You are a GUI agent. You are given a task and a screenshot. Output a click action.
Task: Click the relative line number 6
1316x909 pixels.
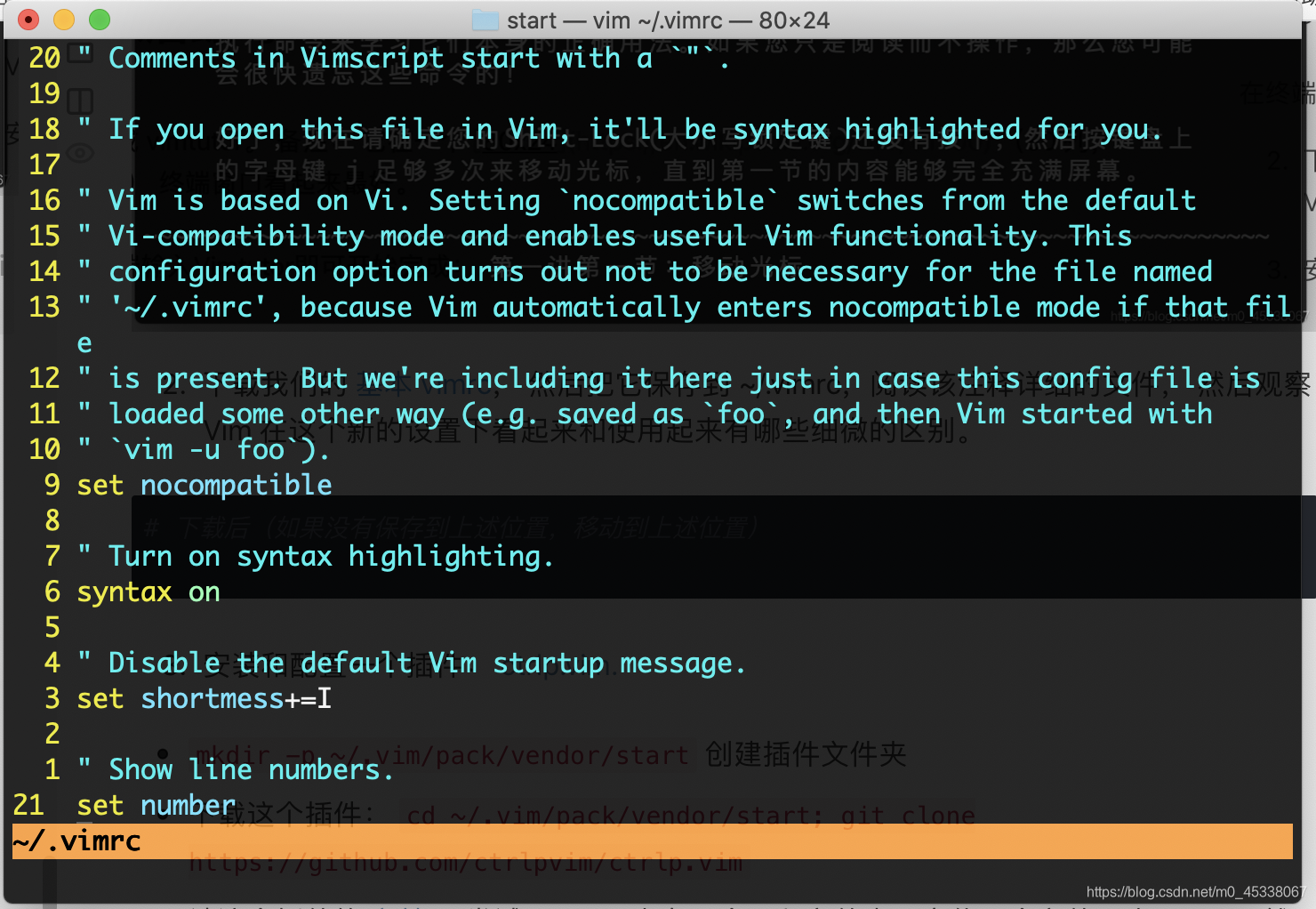pyautogui.click(x=52, y=591)
